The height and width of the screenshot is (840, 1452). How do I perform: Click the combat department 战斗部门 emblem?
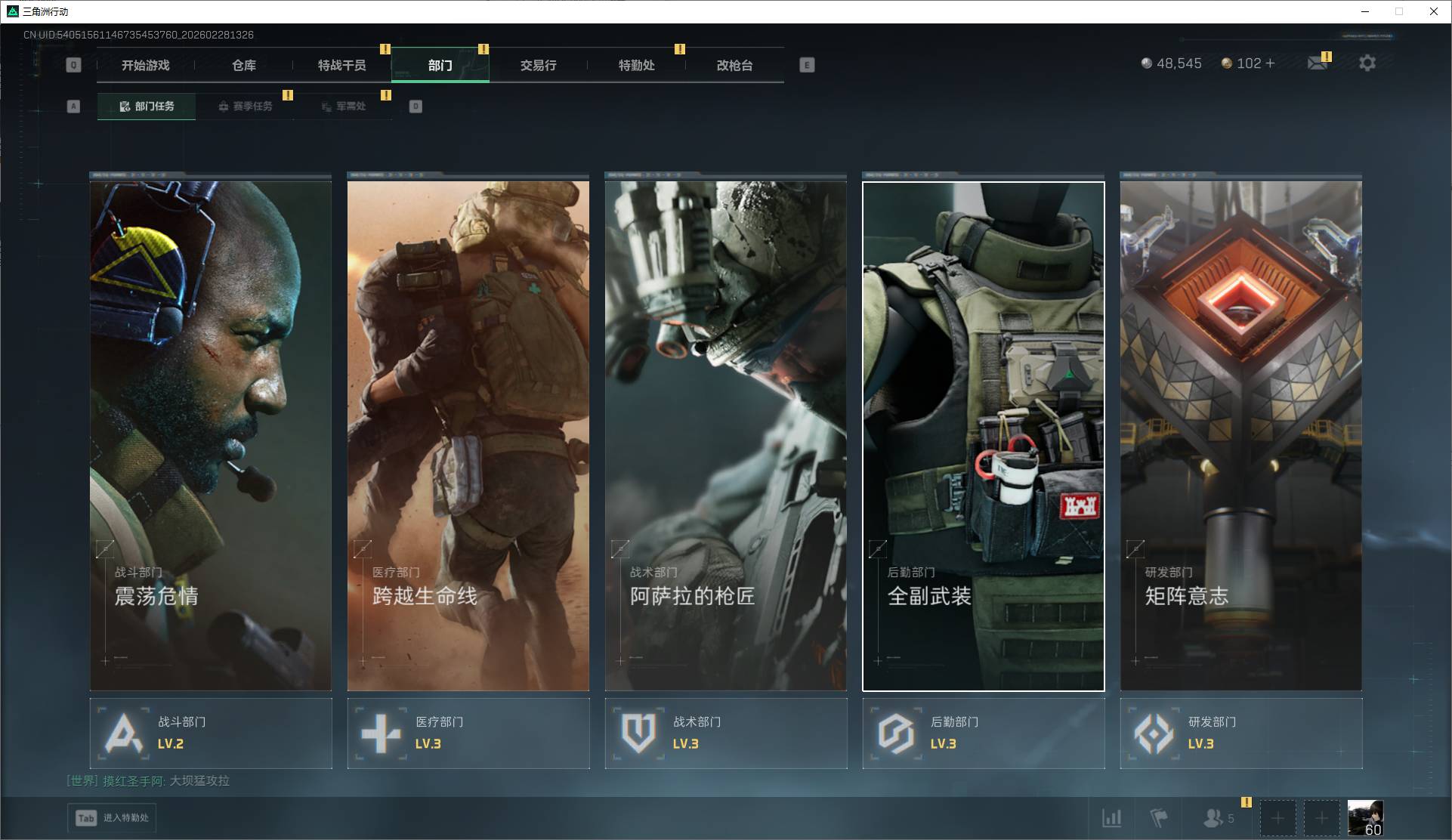[x=123, y=733]
